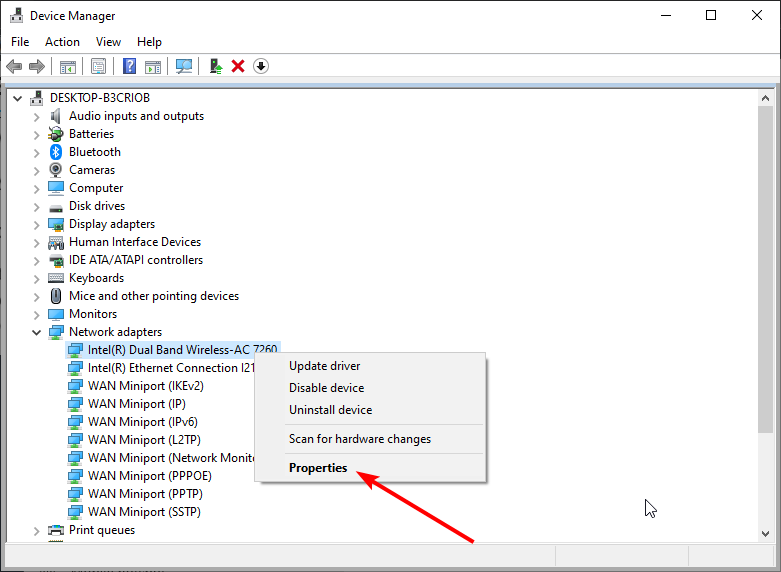Expand the Batteries category
The width and height of the screenshot is (781, 572).
[36, 135]
